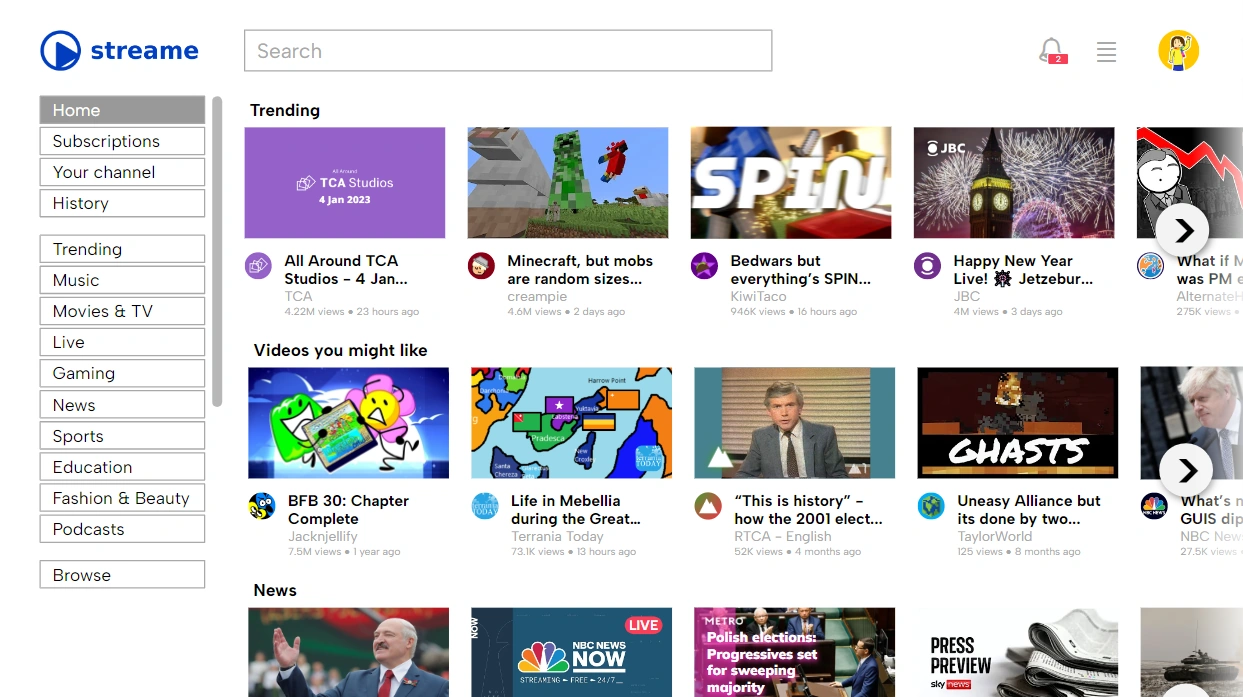Screen dimensions: 1243x697
Task: Click the 'Jacknjellify' channel name
Action: coord(323,537)
